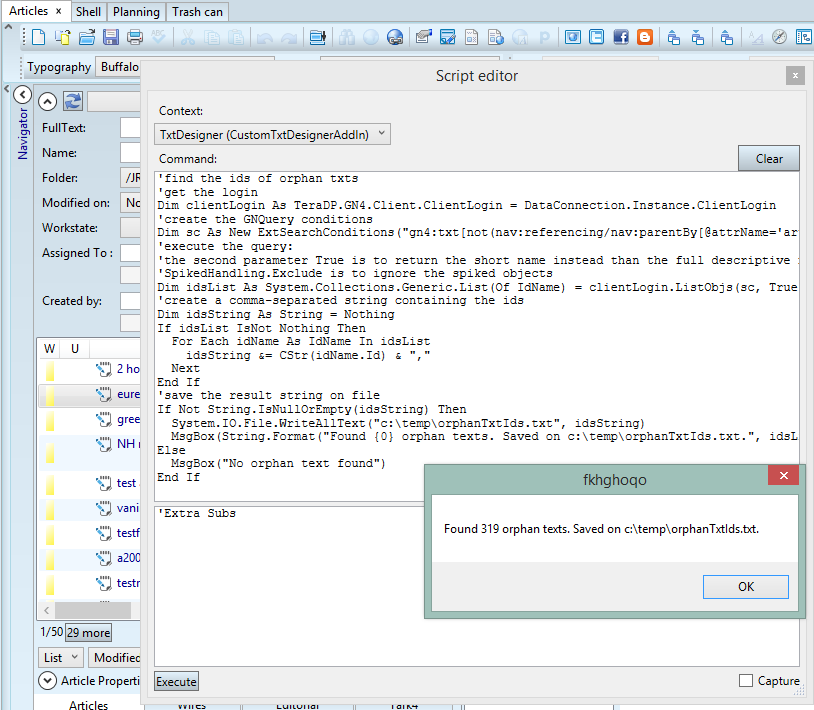The height and width of the screenshot is (710, 814).
Task: Toggle the Capture checkbox
Action: (745, 680)
